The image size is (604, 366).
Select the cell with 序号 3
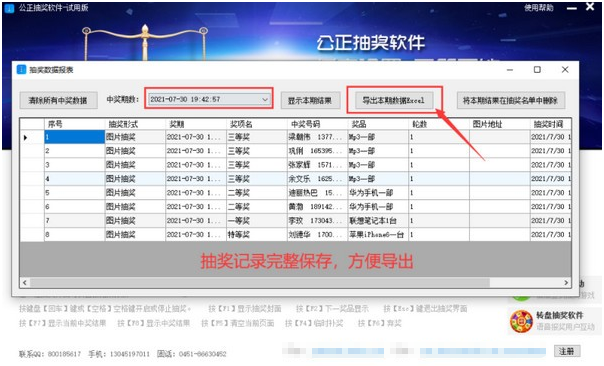74,165
